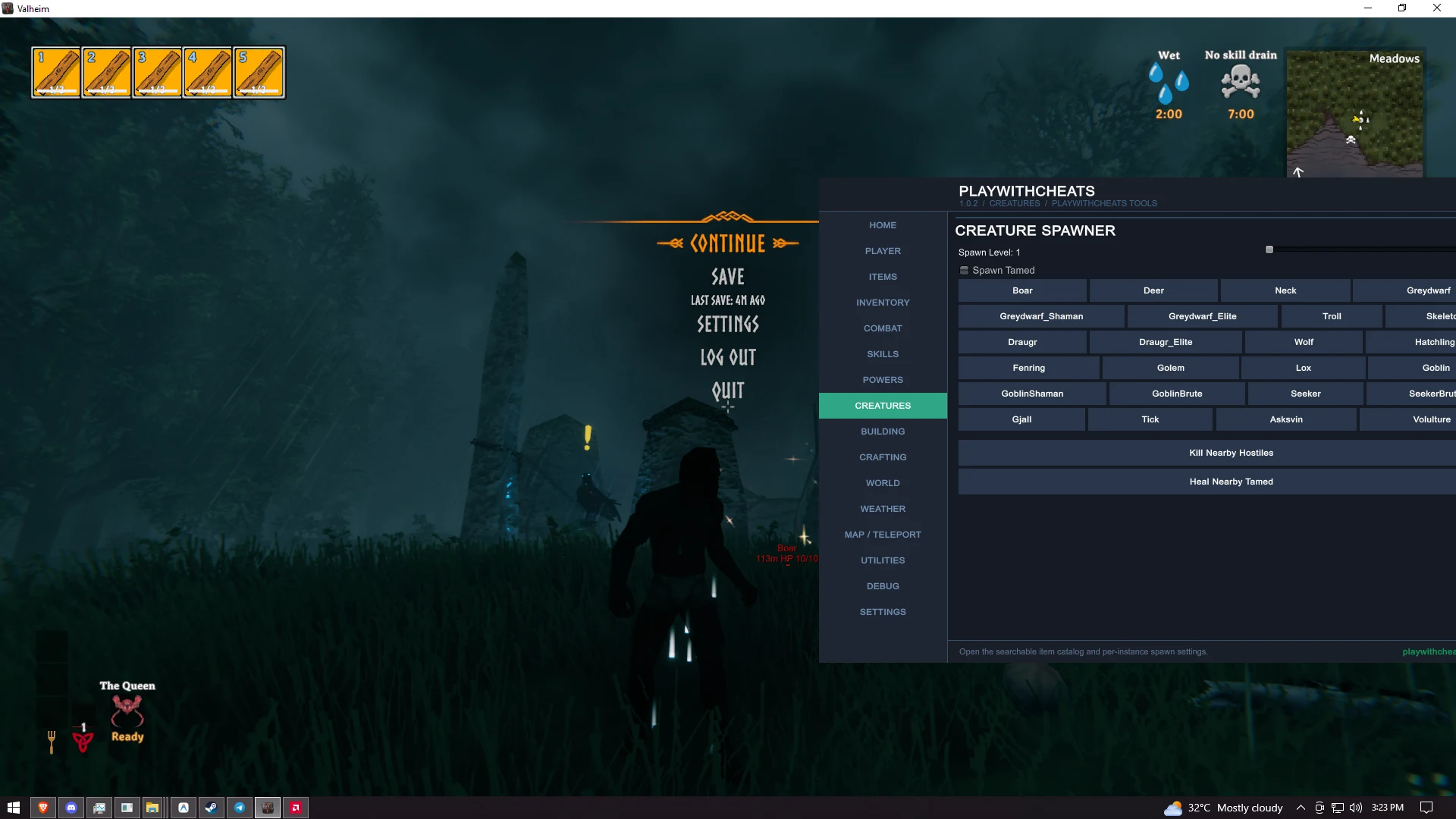This screenshot has height=819, width=1456.
Task: Select hotbar slot 3 wood item
Action: click(x=158, y=73)
